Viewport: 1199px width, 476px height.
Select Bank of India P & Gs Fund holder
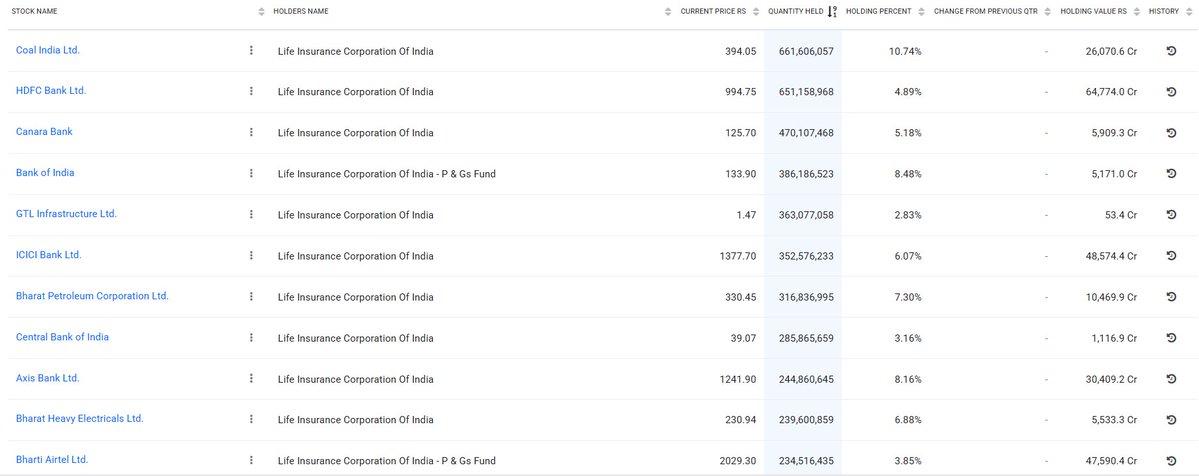click(x=386, y=174)
